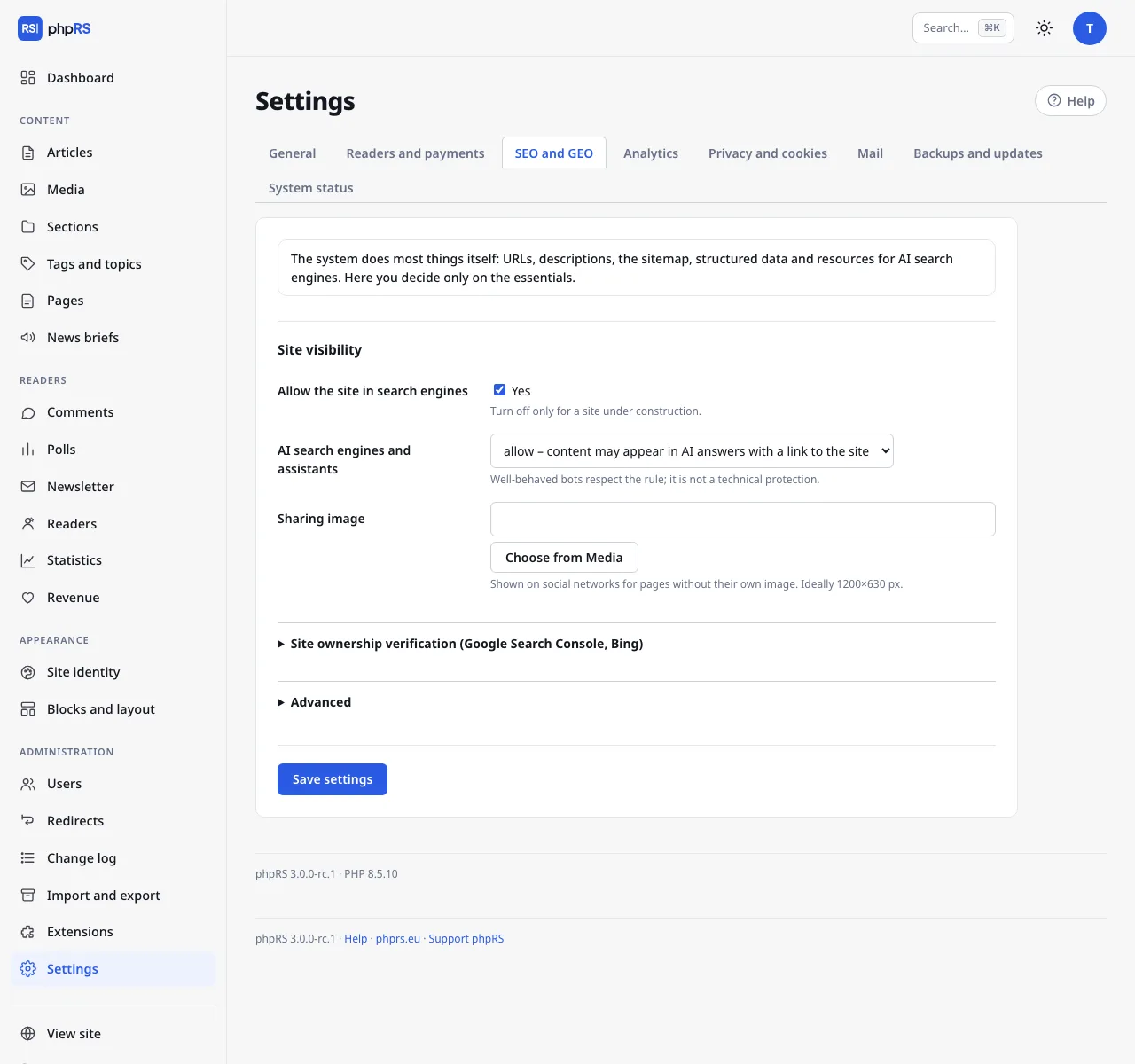The height and width of the screenshot is (1064, 1135).
Task: Switch to the Mail tab
Action: pyautogui.click(x=870, y=153)
